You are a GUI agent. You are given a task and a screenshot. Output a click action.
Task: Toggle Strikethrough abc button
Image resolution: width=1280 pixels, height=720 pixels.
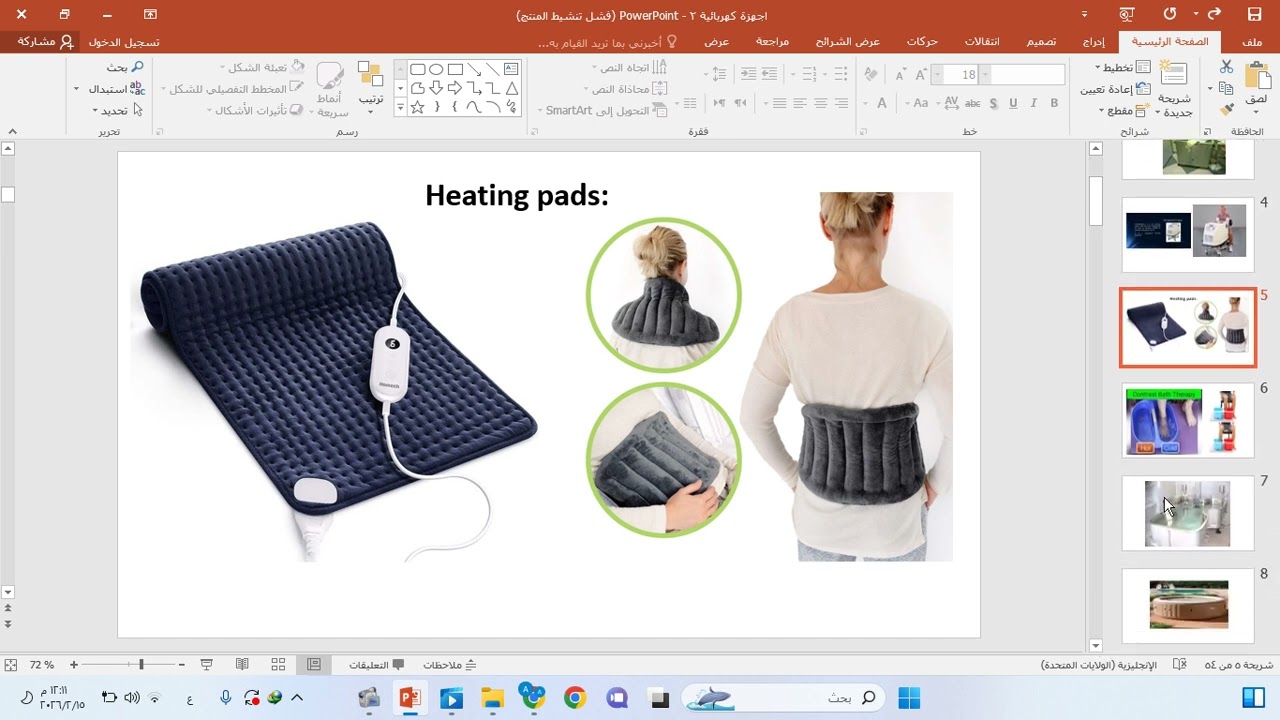point(972,103)
